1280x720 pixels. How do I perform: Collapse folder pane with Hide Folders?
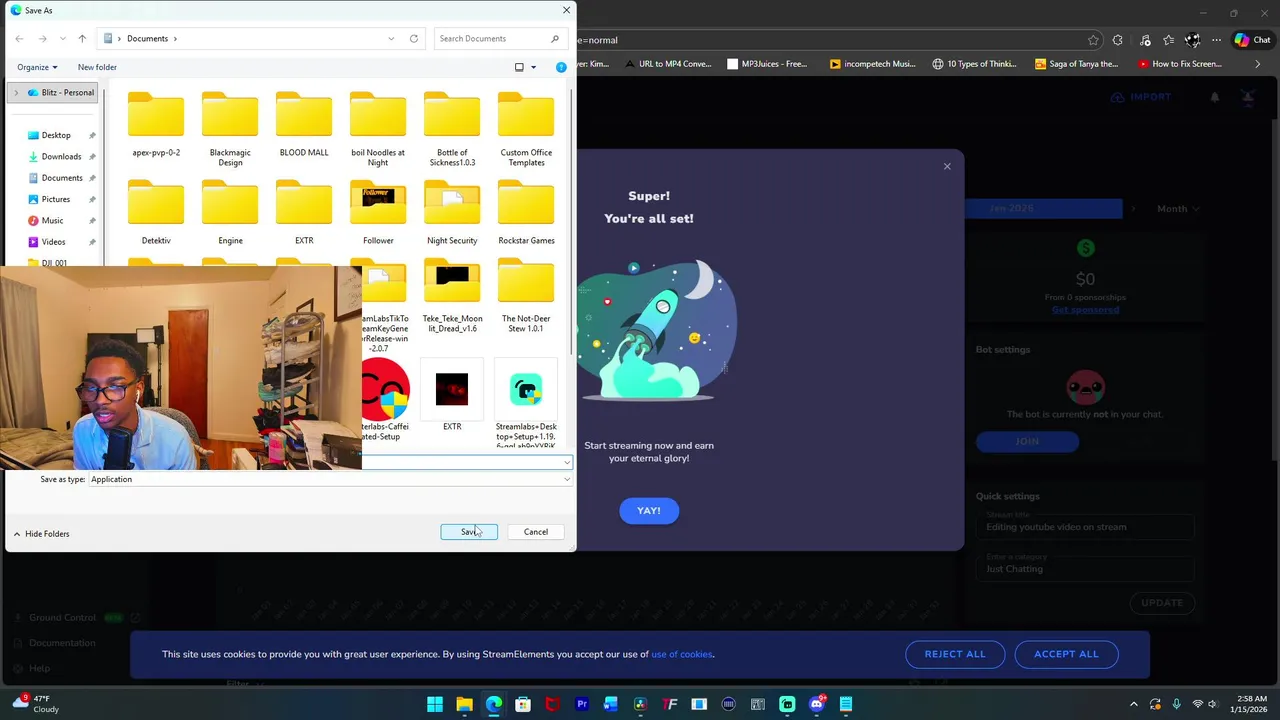pyautogui.click(x=41, y=533)
